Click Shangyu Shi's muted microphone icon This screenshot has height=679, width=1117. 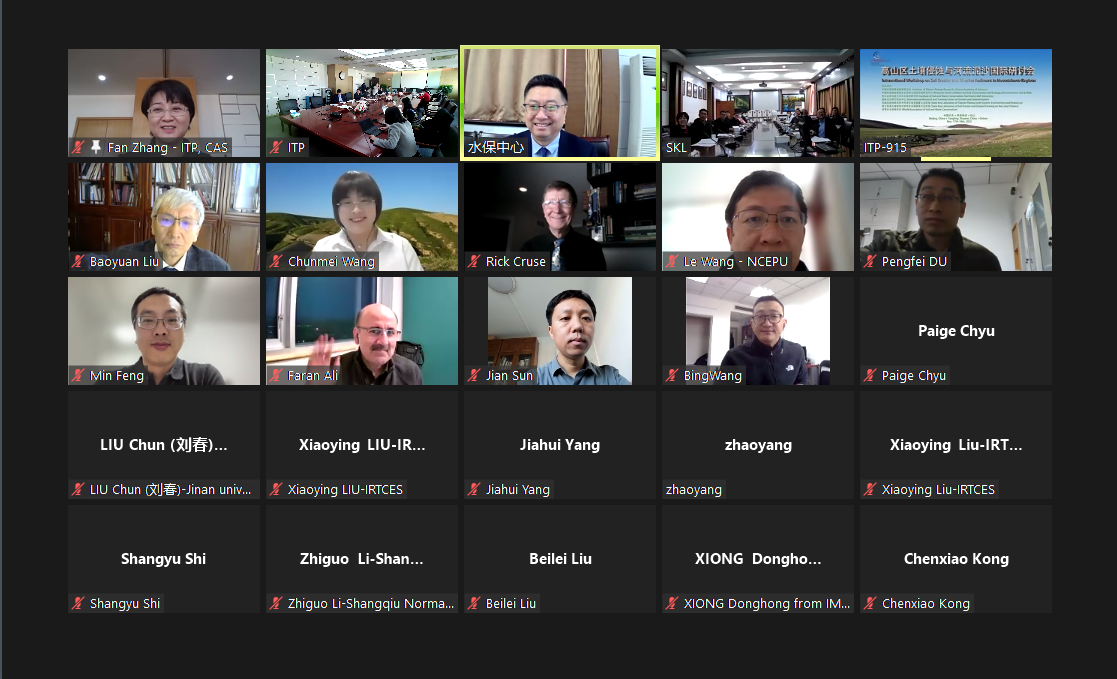pyautogui.click(x=78, y=603)
